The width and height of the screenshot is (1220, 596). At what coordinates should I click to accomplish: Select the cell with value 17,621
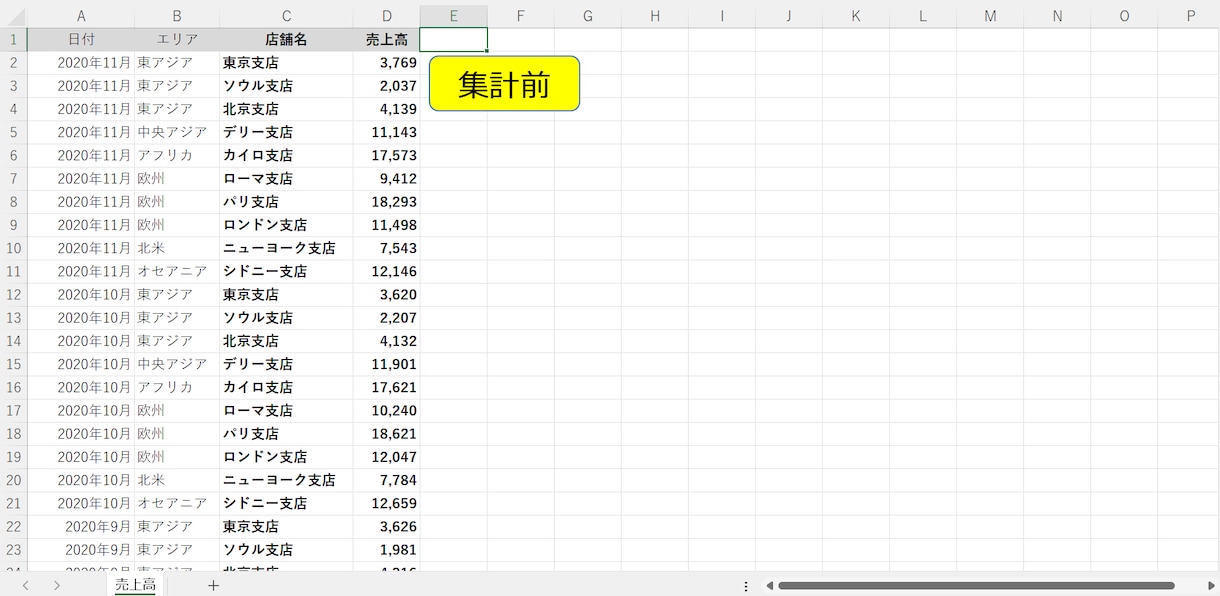pyautogui.click(x=386, y=387)
